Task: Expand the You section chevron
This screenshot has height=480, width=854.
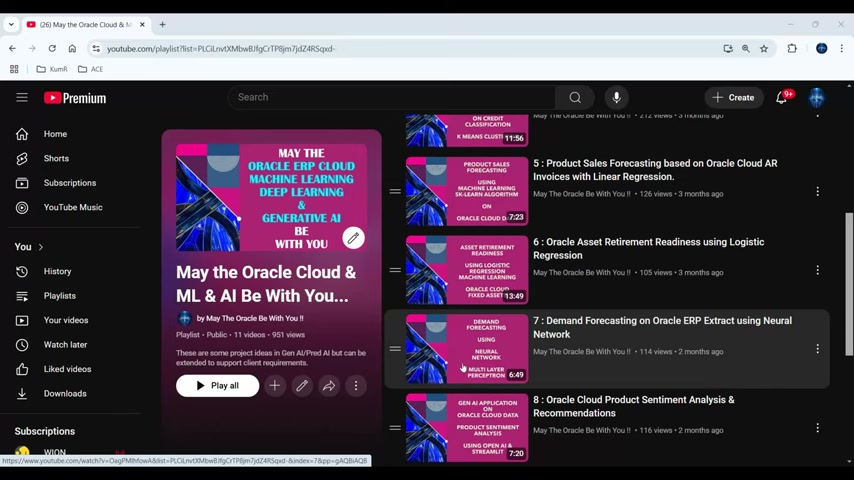Action: coord(40,247)
